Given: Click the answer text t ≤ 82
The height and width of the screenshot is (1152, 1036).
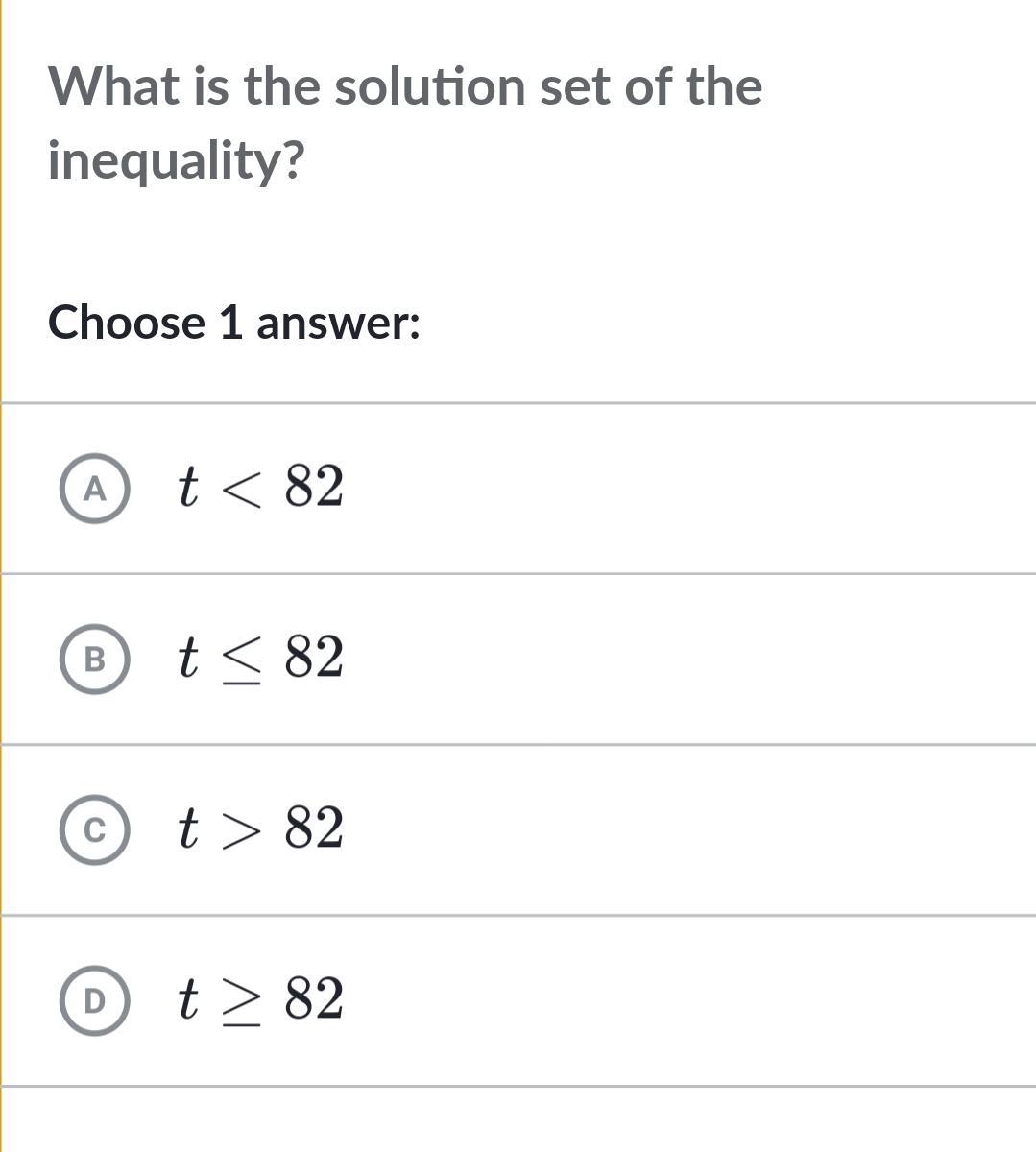Looking at the screenshot, I should (x=260, y=658).
